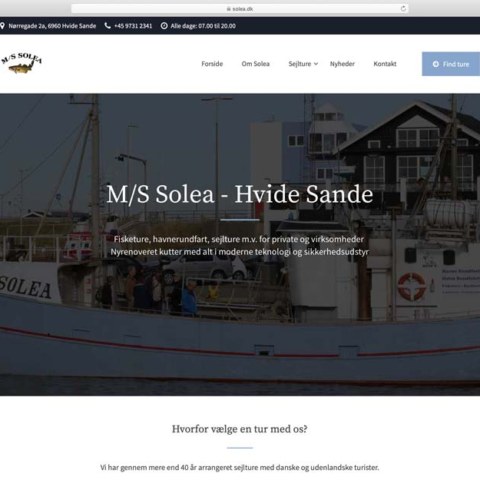Go to the Nyheder page
The width and height of the screenshot is (480, 480).
coord(342,64)
